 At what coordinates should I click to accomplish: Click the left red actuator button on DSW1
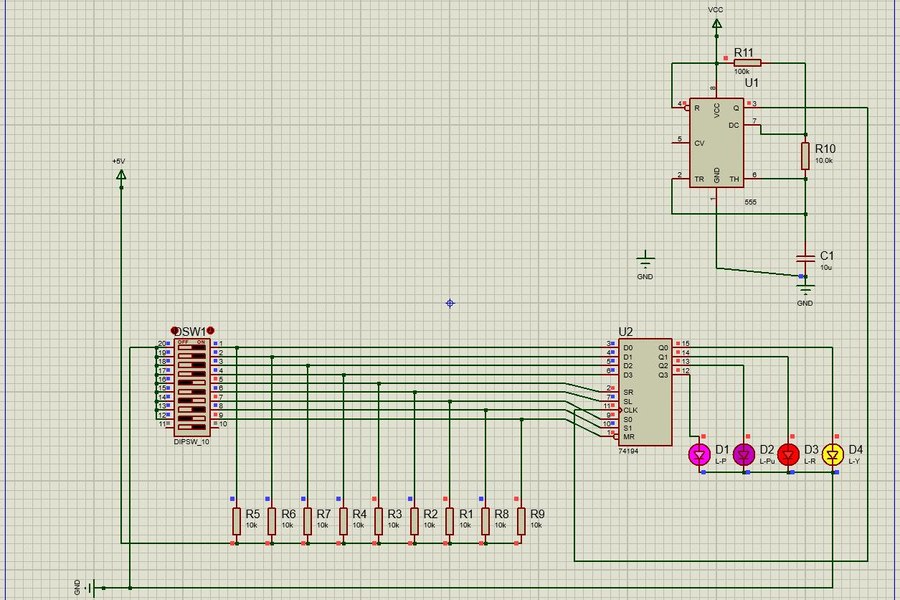pyautogui.click(x=175, y=331)
